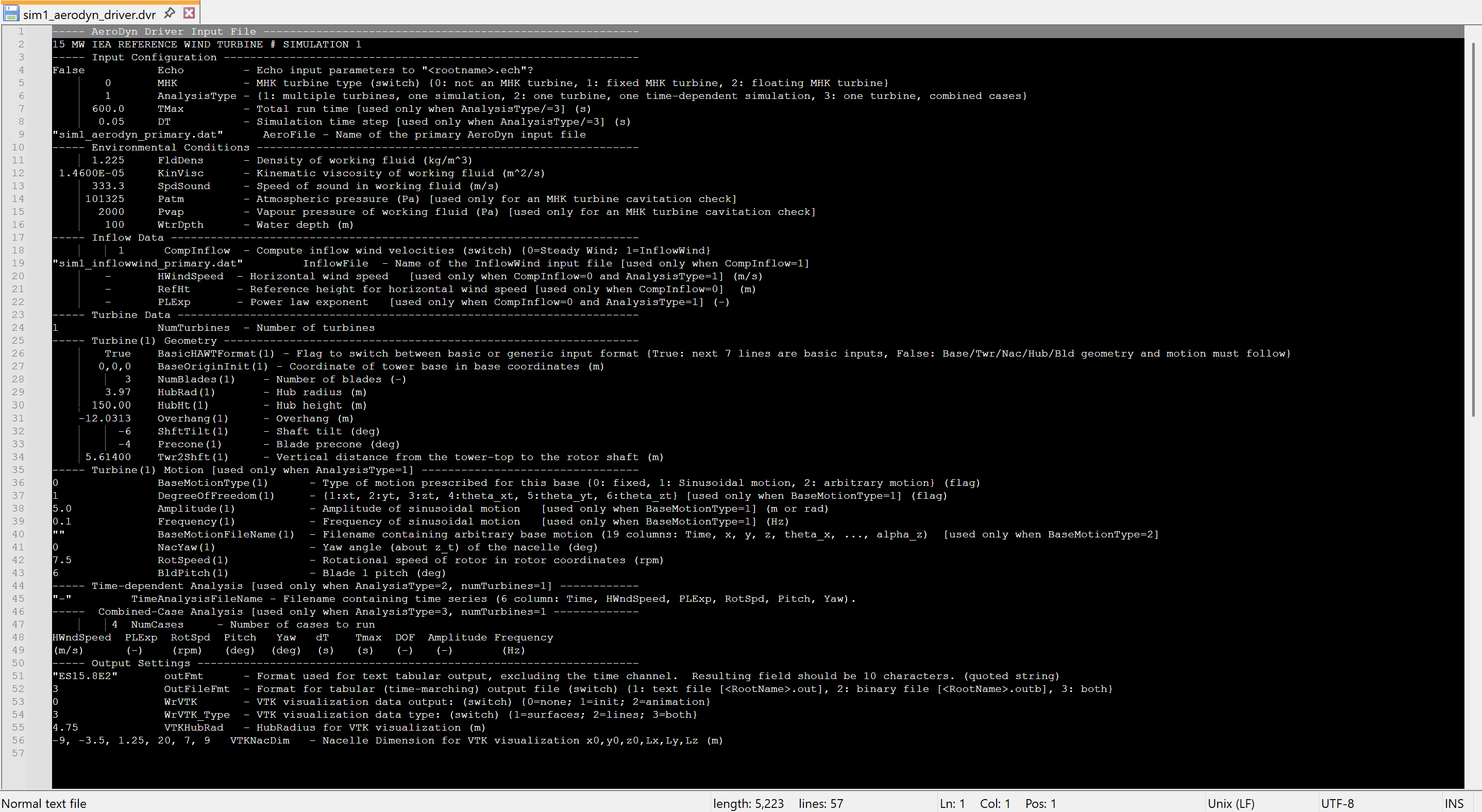Click the Normal text file language indicator
This screenshot has width=1482, height=812.
44,803
